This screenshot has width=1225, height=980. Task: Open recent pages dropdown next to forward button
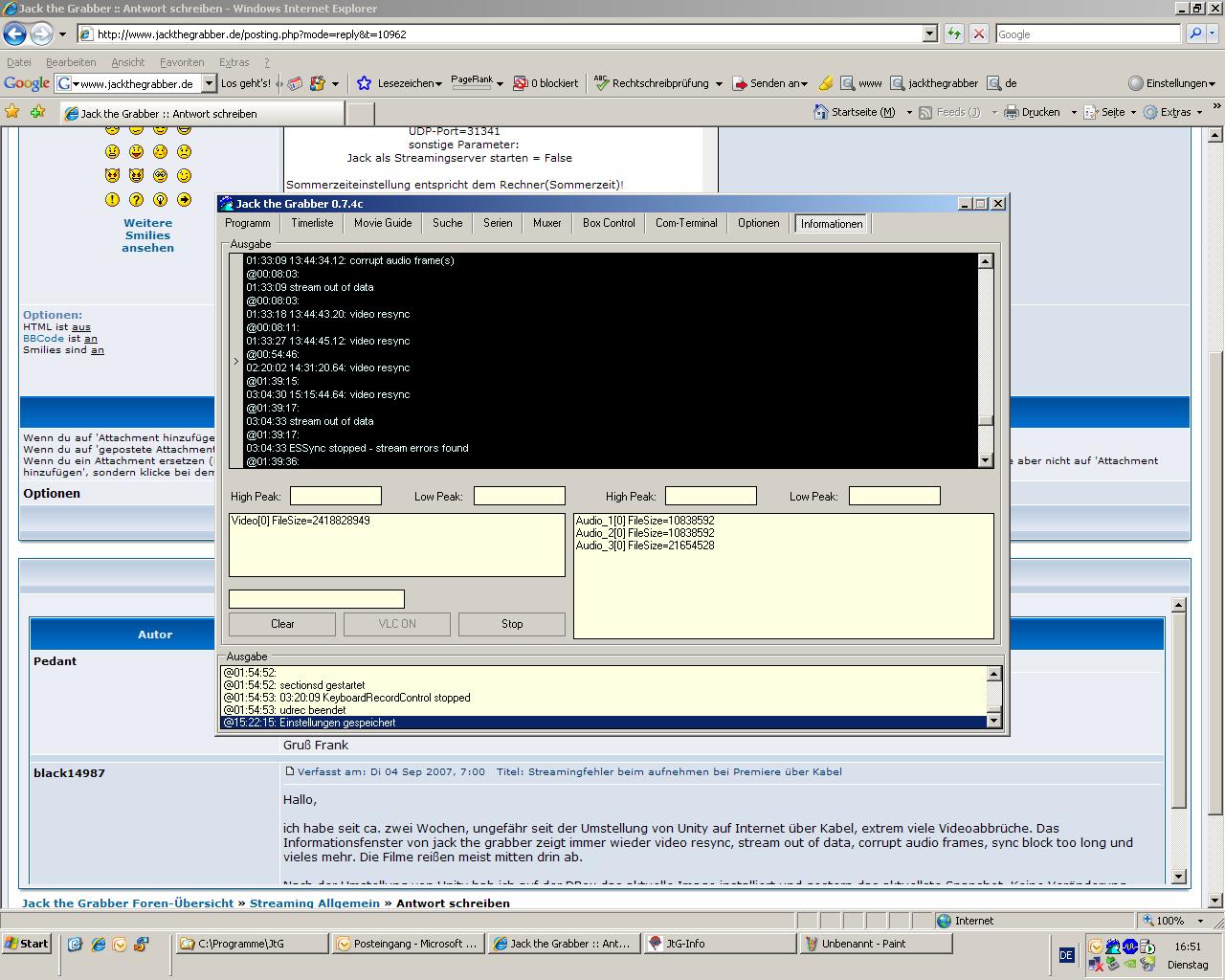tap(62, 34)
